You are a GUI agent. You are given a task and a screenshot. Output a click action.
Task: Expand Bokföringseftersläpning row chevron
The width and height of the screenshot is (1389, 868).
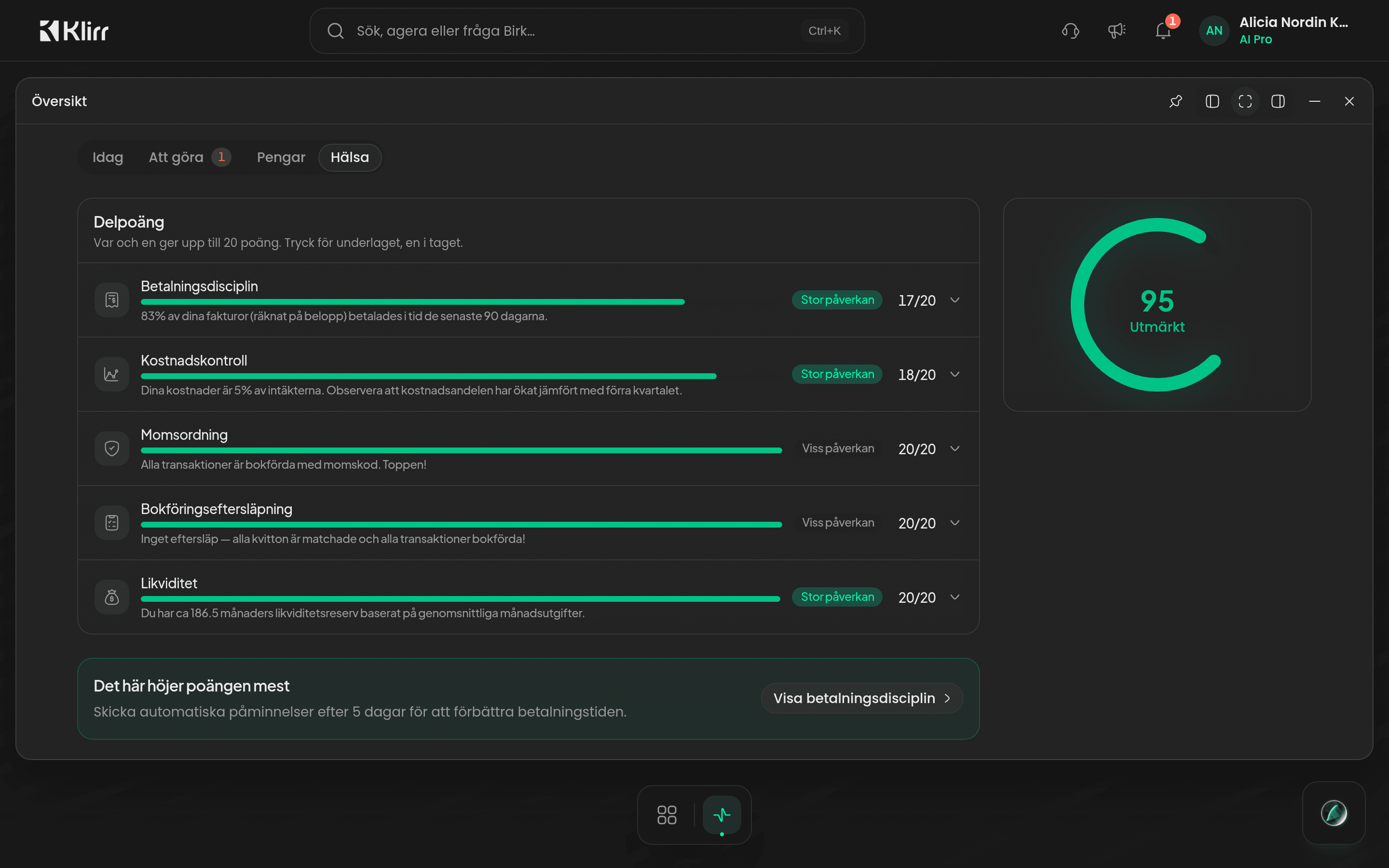(x=954, y=522)
